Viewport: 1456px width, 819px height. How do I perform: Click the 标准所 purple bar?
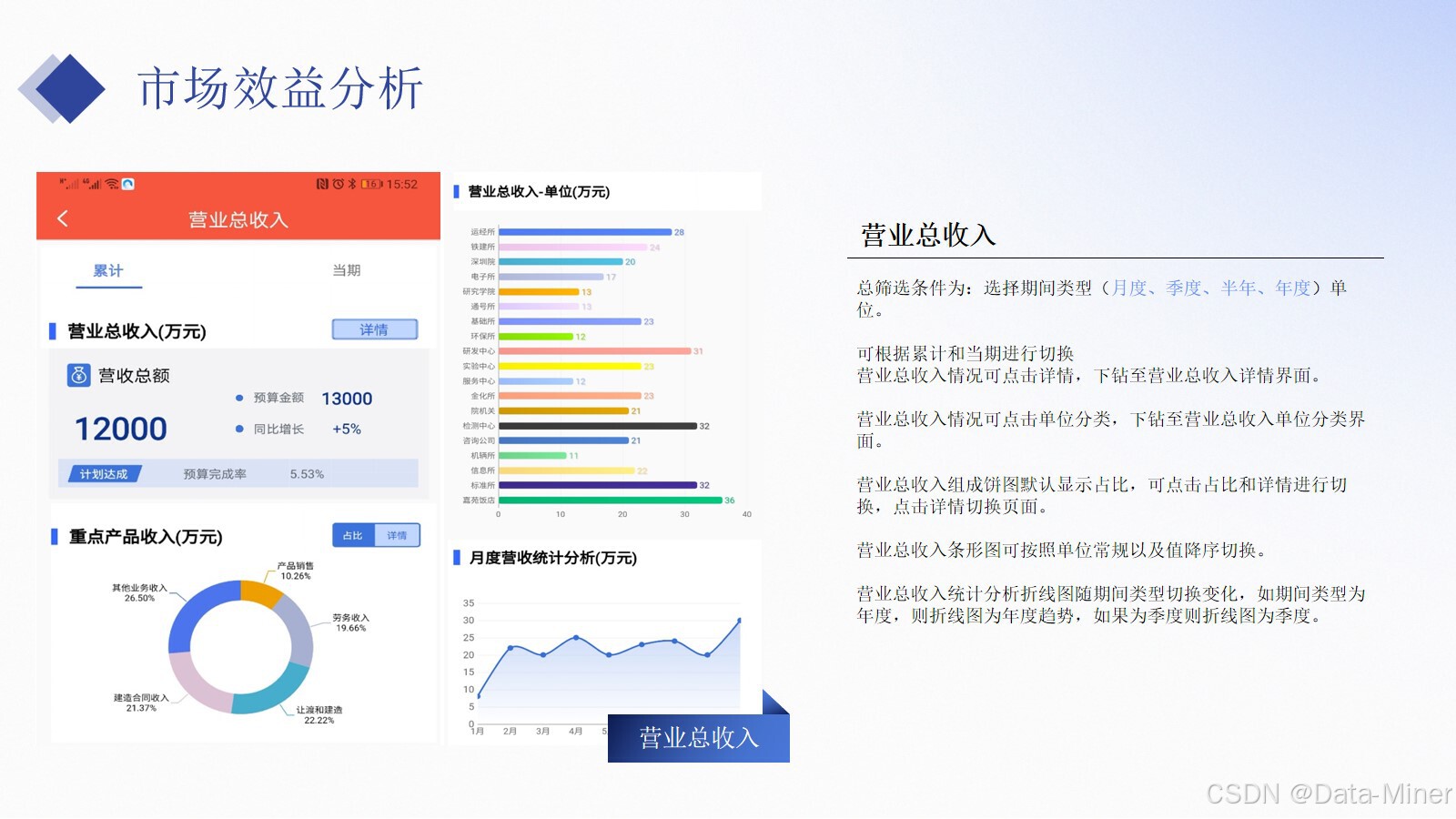pos(598,484)
